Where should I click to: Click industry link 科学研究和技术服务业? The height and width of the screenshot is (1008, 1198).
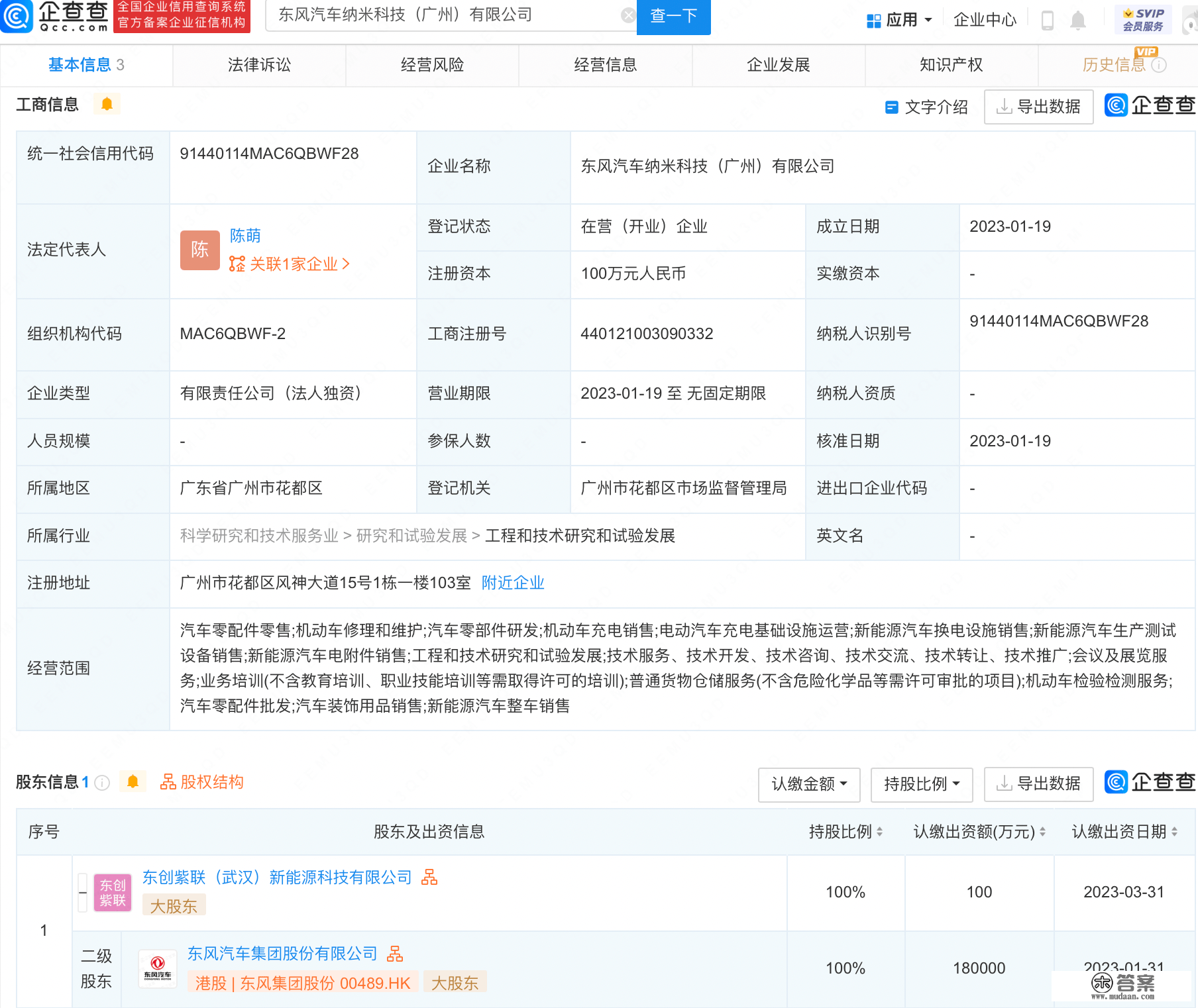click(259, 536)
